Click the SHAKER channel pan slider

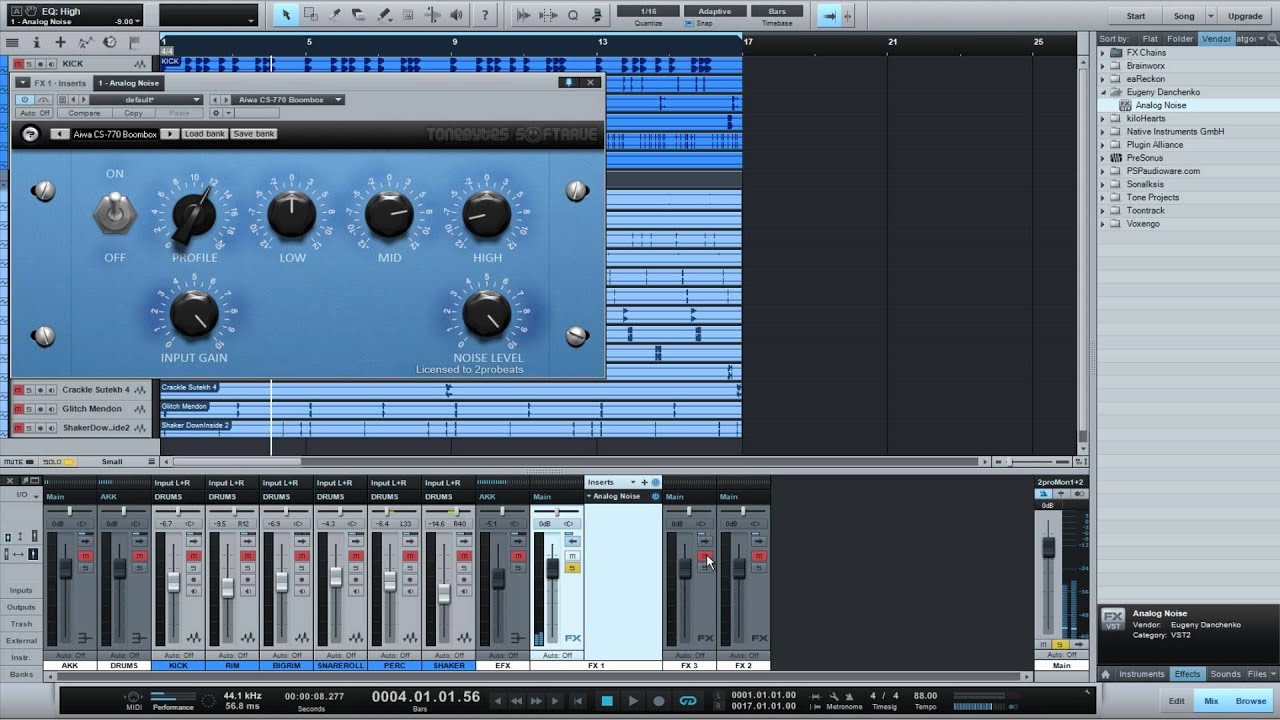click(450, 512)
